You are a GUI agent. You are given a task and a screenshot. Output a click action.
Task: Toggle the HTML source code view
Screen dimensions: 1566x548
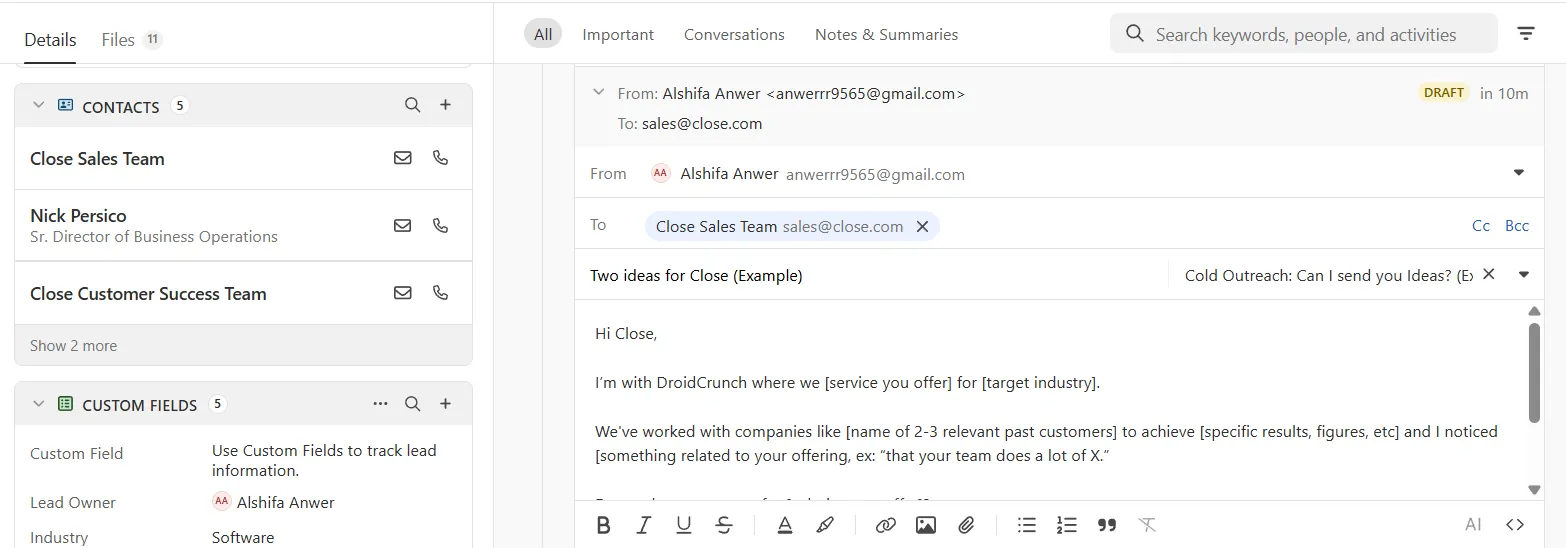point(1515,525)
